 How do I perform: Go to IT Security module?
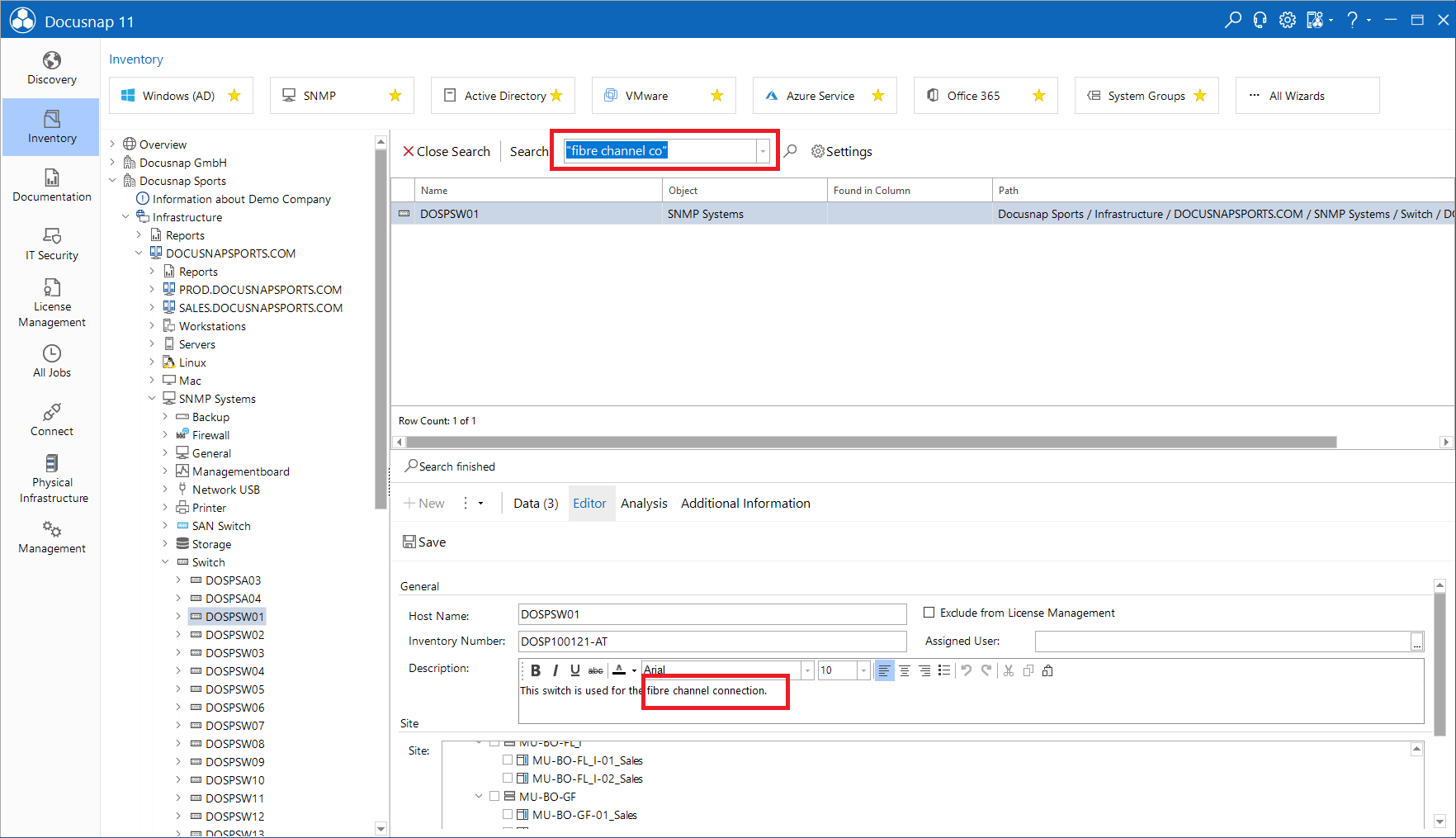click(51, 244)
